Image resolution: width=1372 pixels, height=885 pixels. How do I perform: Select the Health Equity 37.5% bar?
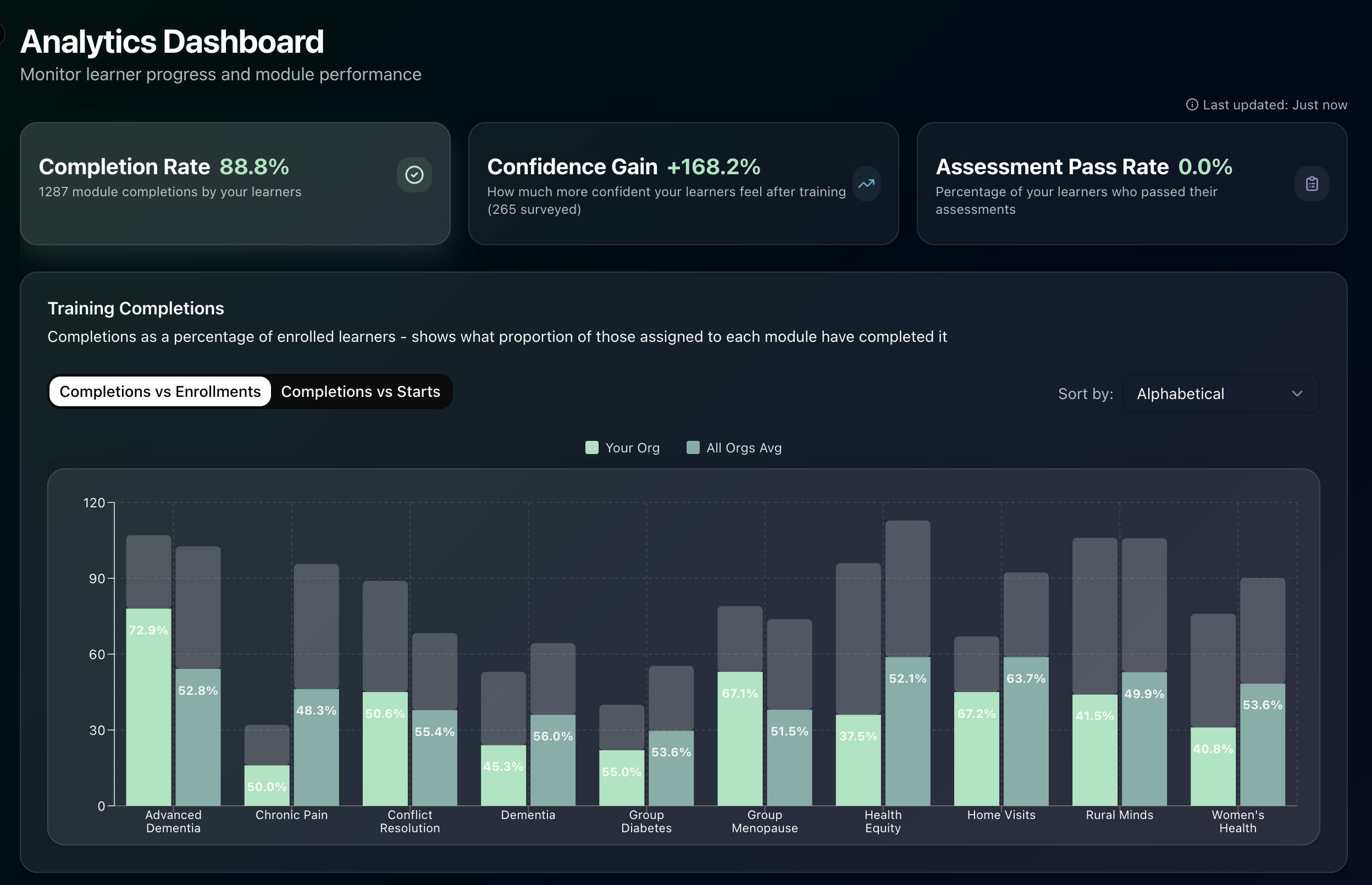coord(859,760)
